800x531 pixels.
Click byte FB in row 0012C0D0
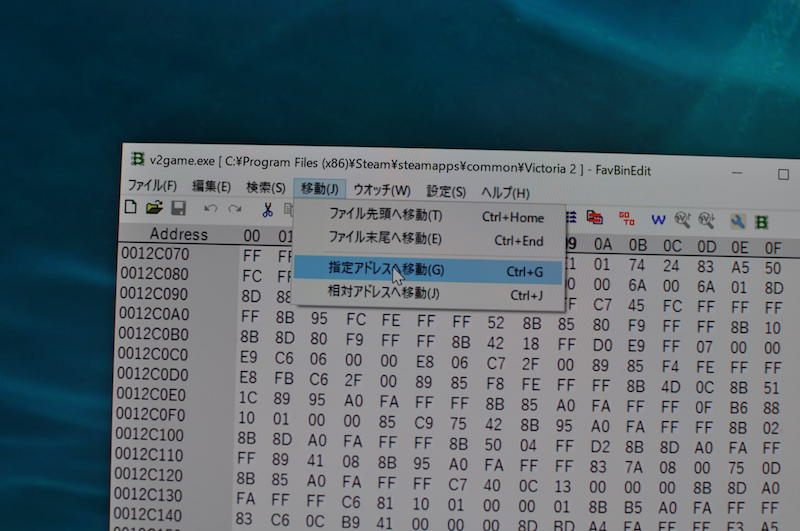coord(284,378)
